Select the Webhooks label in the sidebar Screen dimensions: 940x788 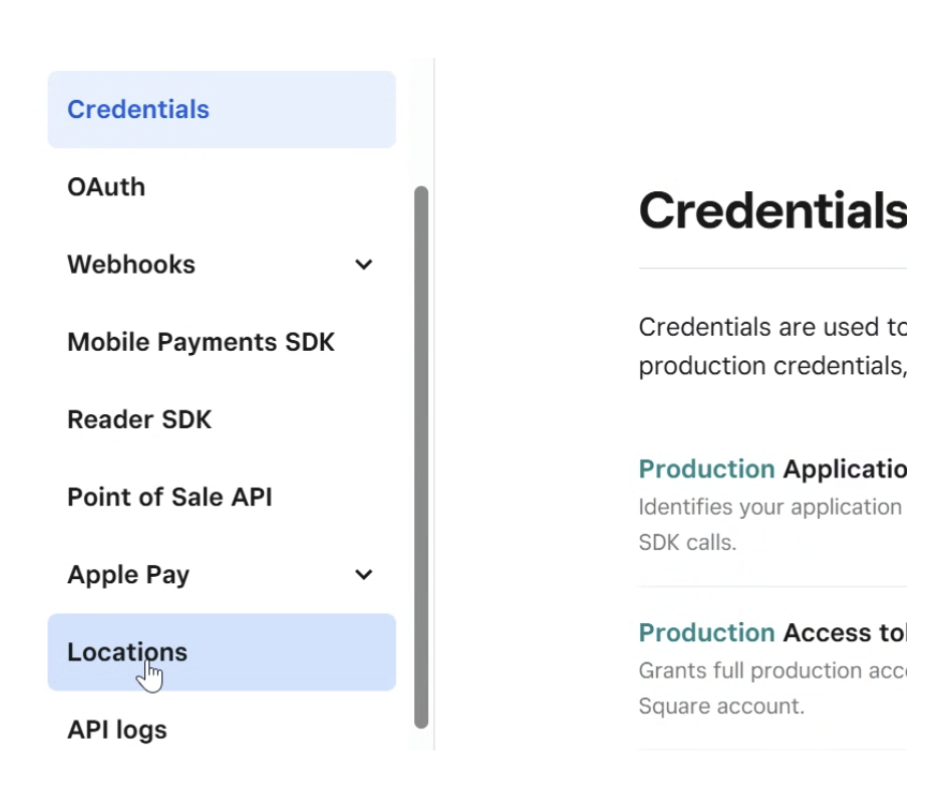pos(131,265)
